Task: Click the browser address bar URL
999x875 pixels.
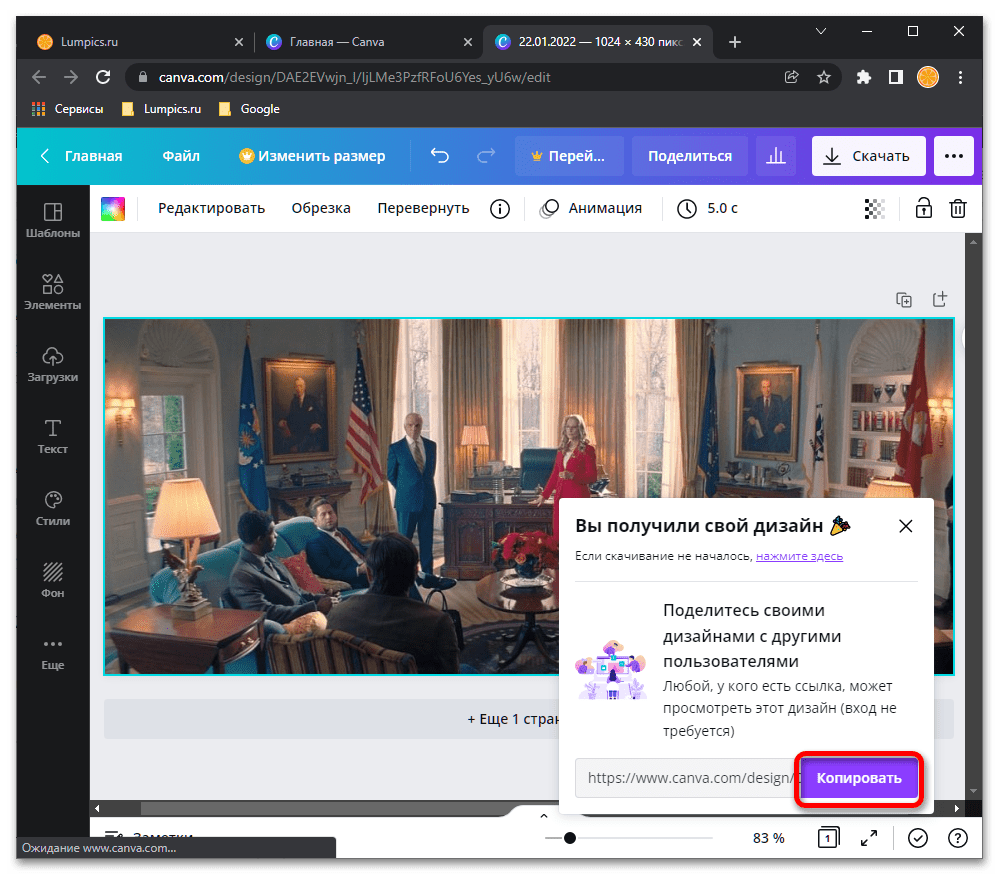Action: pos(354,77)
